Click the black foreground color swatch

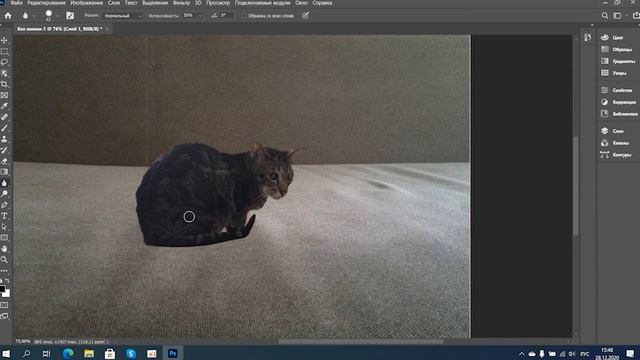2,289
